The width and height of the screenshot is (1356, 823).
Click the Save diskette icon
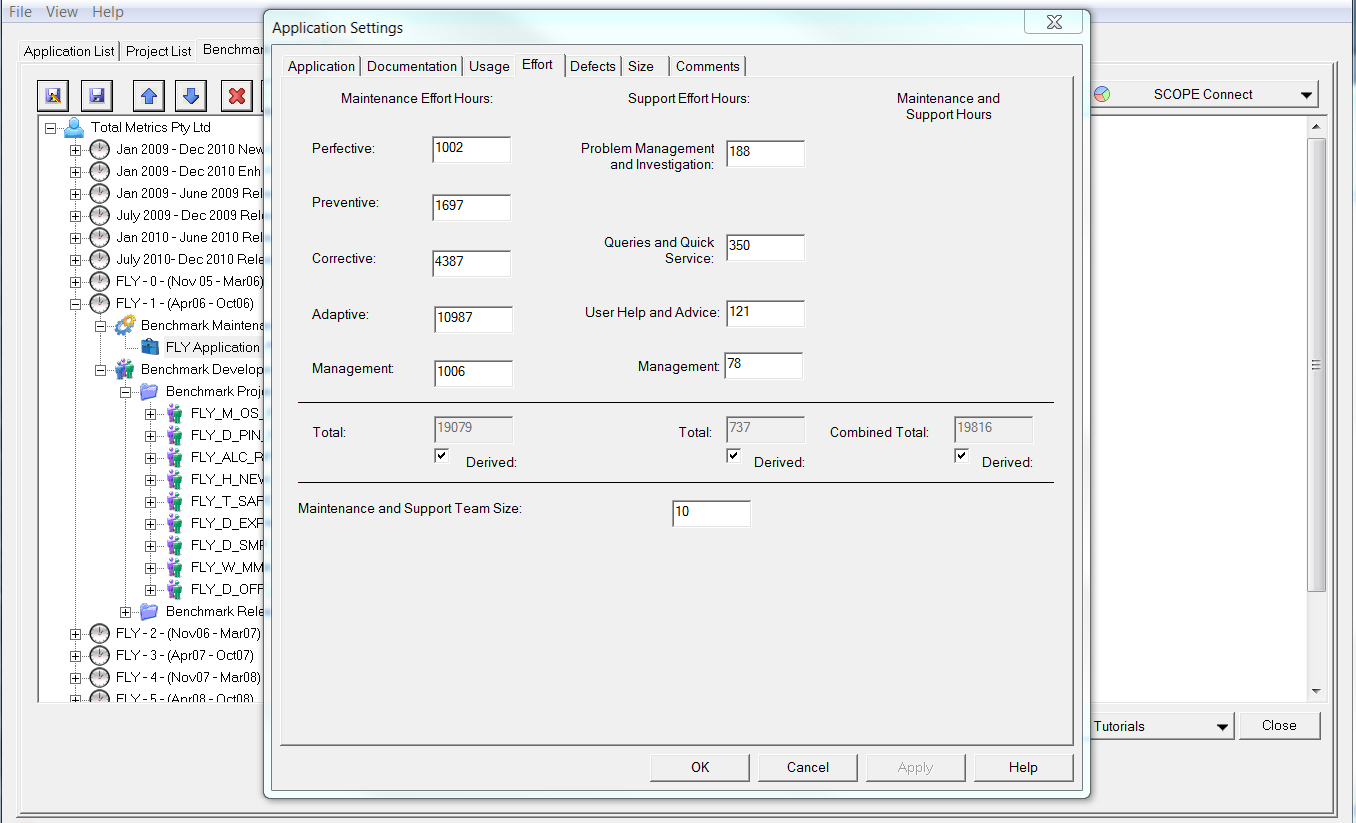click(95, 95)
